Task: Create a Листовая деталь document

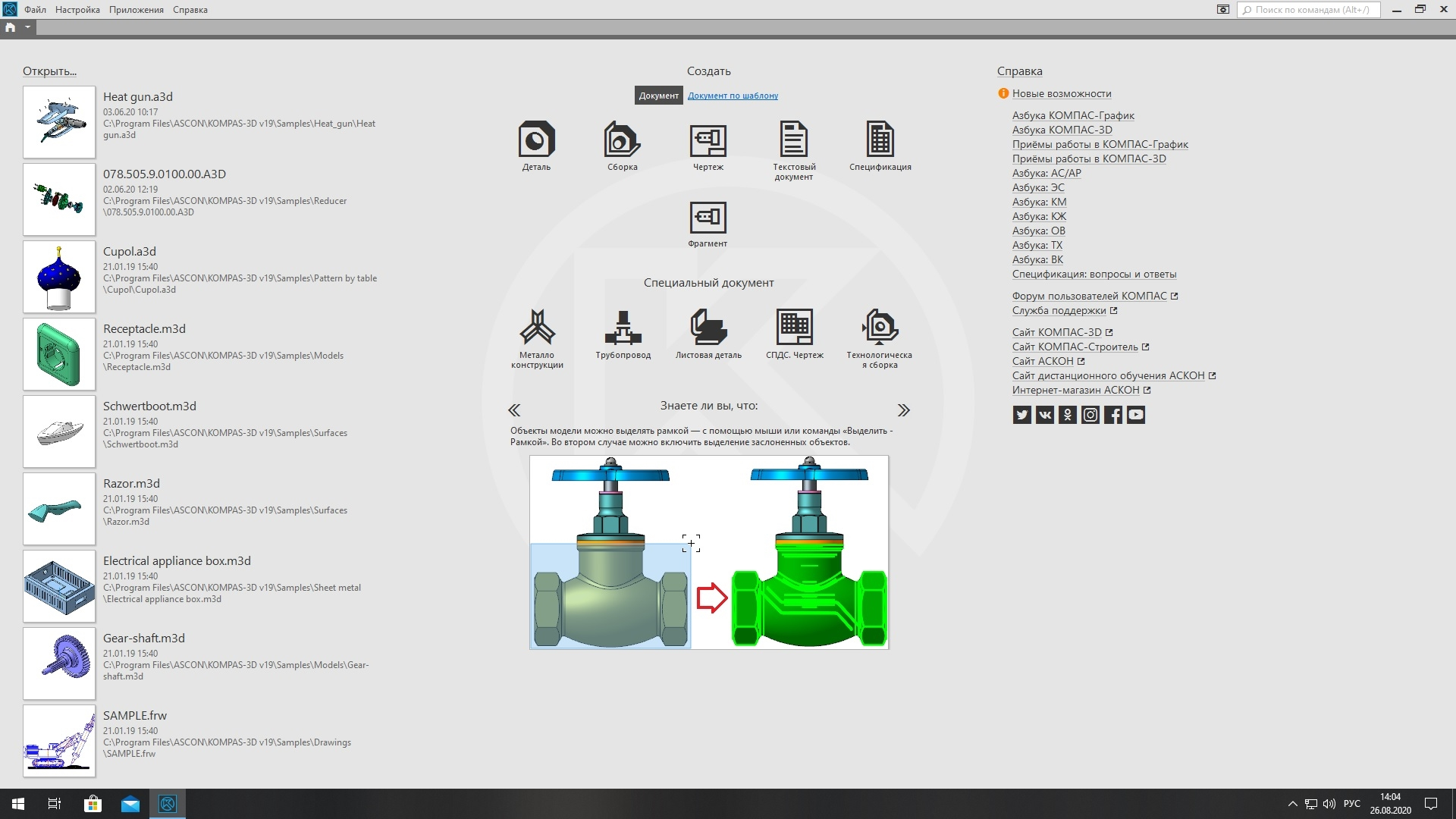Action: (x=708, y=334)
